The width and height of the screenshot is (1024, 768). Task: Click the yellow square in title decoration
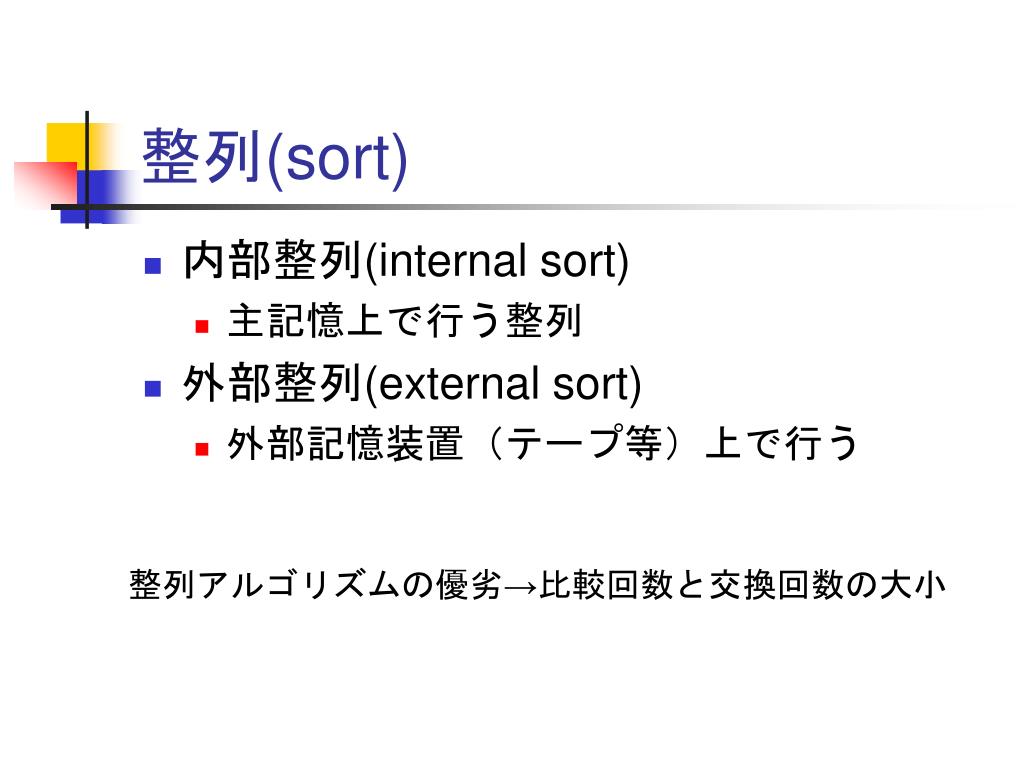69,145
